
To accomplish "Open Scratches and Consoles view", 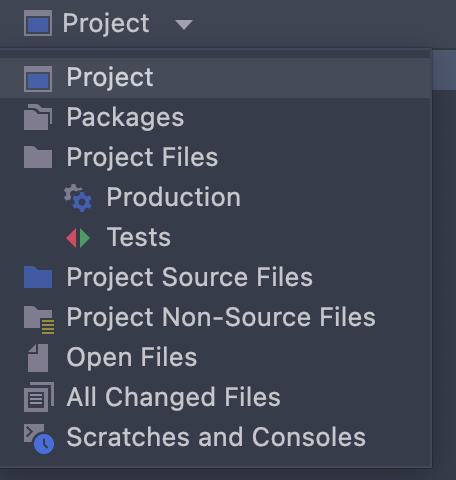I will (215, 437).
